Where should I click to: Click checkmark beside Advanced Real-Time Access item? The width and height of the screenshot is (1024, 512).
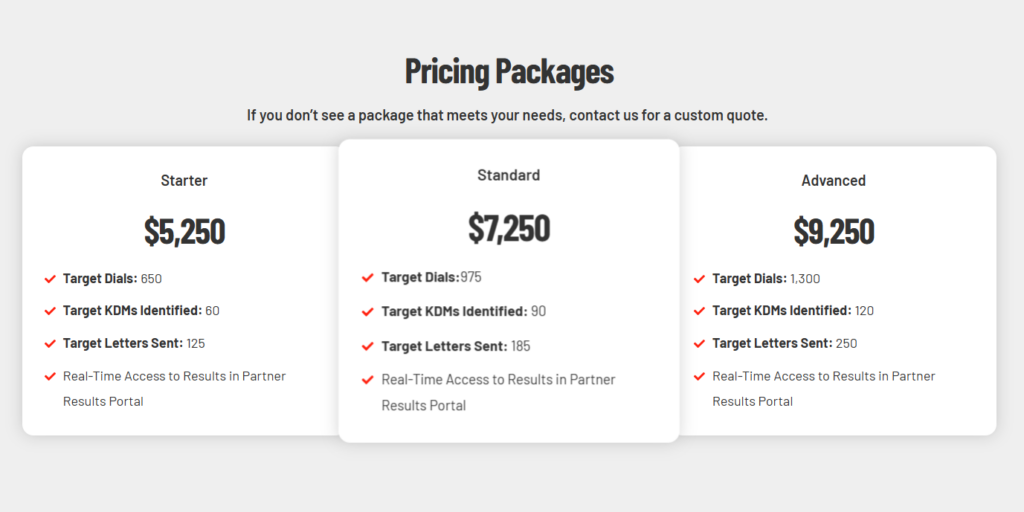click(x=699, y=377)
